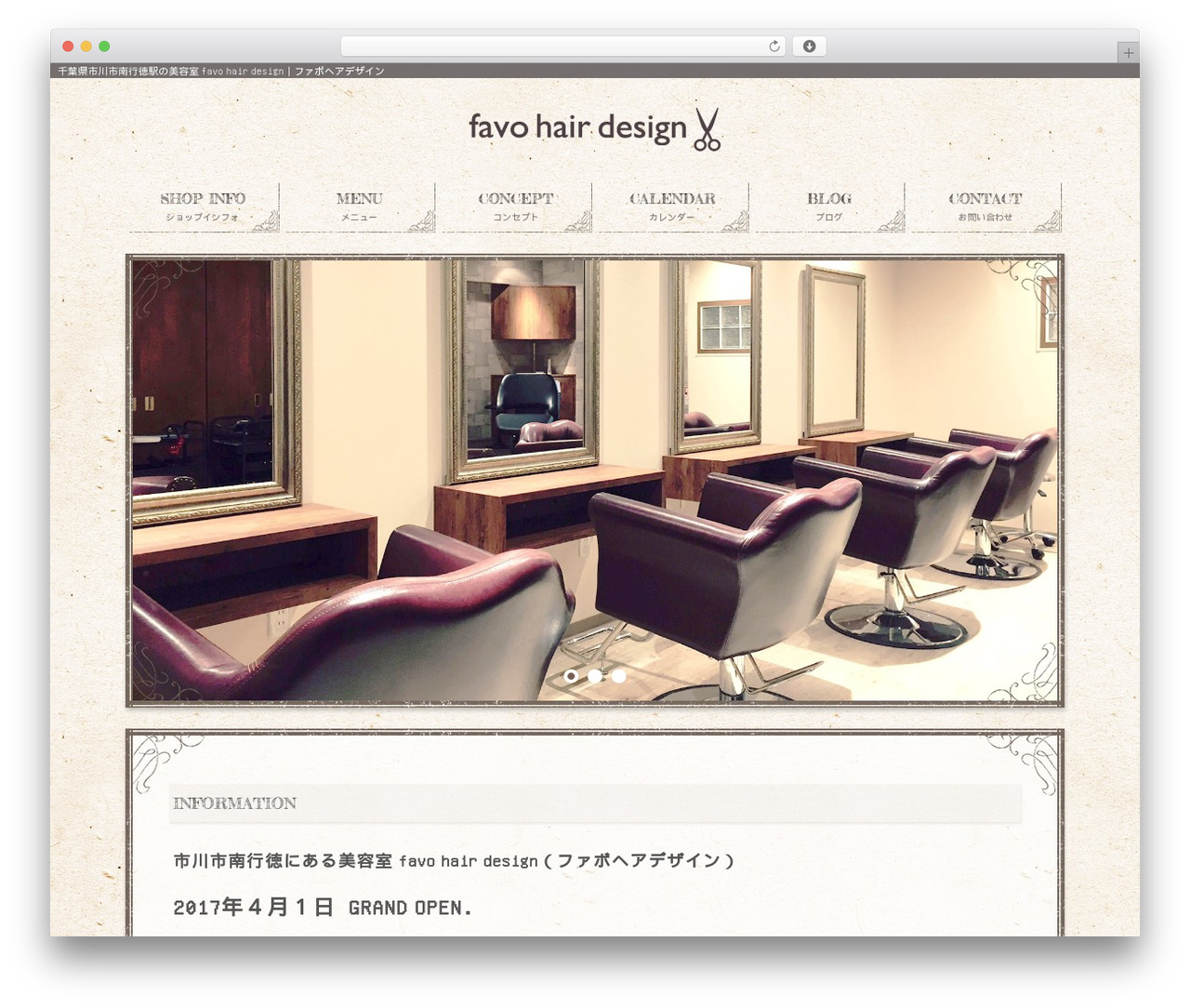The height and width of the screenshot is (1008, 1190).
Task: Go to the CONCEPT page
Action: tap(516, 206)
